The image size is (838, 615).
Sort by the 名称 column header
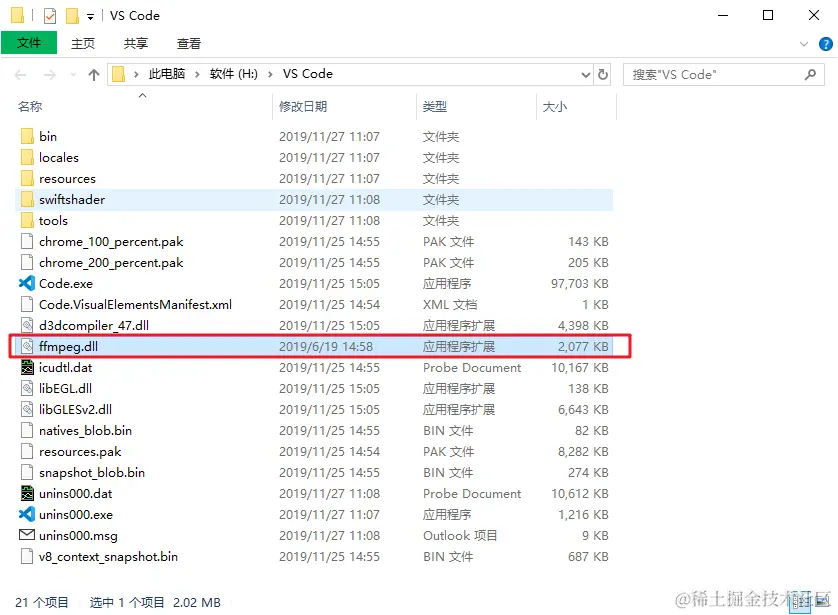(30, 106)
